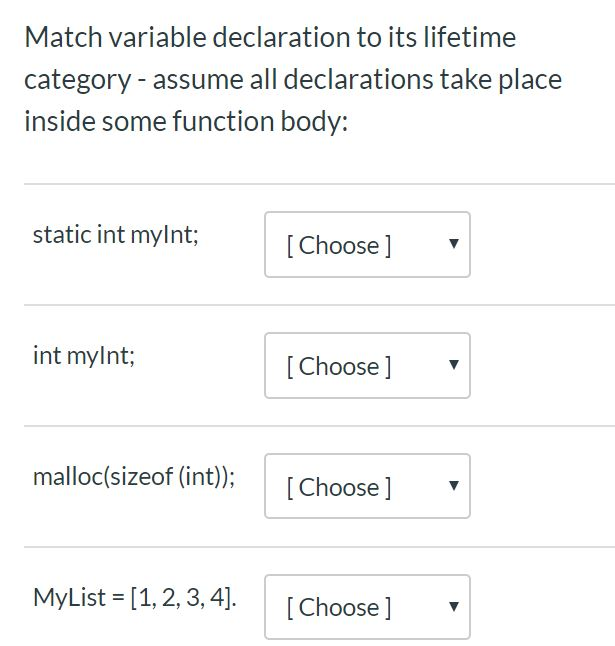The height and width of the screenshot is (646, 615).
Task: Select the 'malloc(sizeof (int));' label text
Action: 134,477
